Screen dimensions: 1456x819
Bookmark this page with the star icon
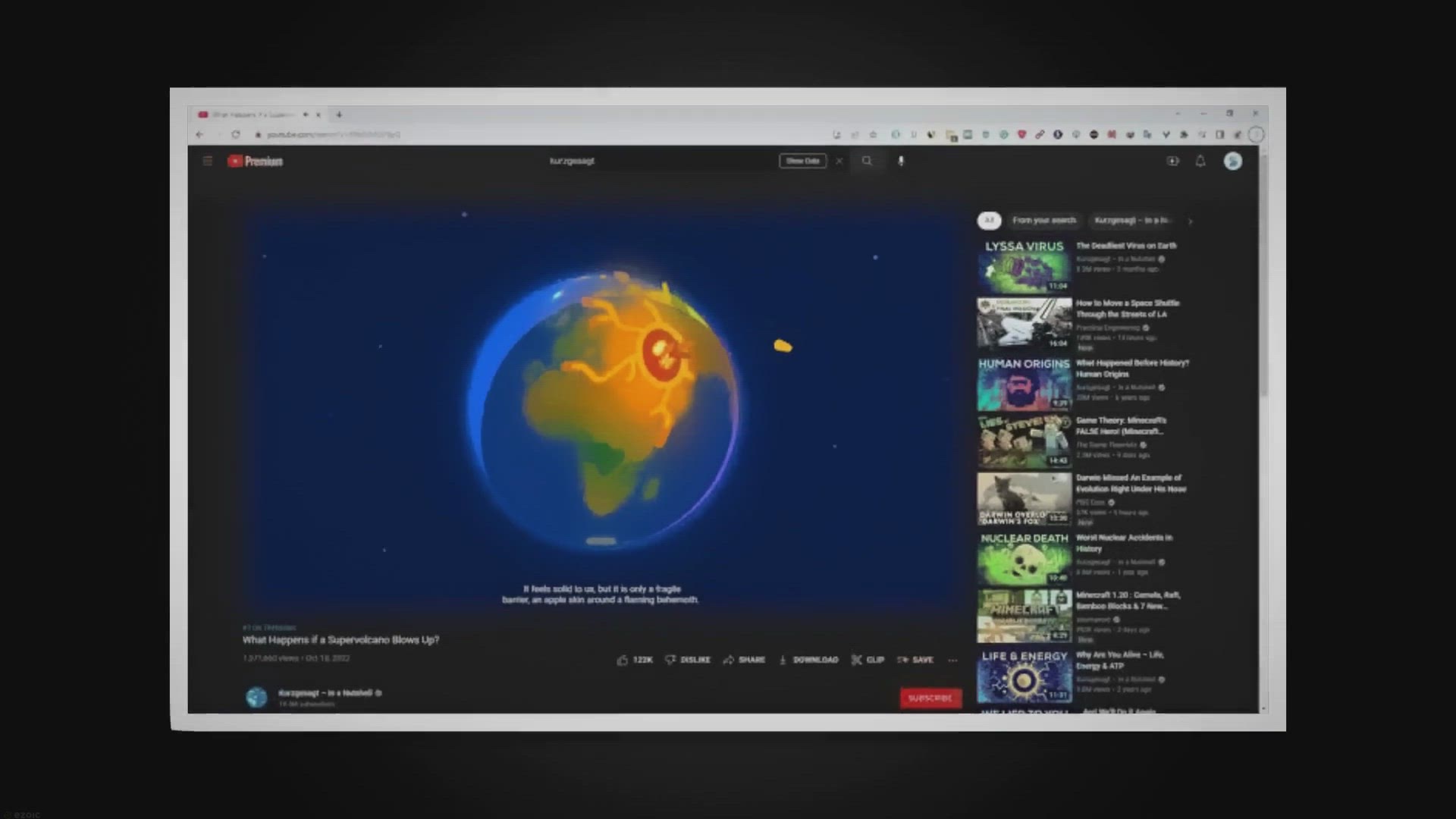873,134
